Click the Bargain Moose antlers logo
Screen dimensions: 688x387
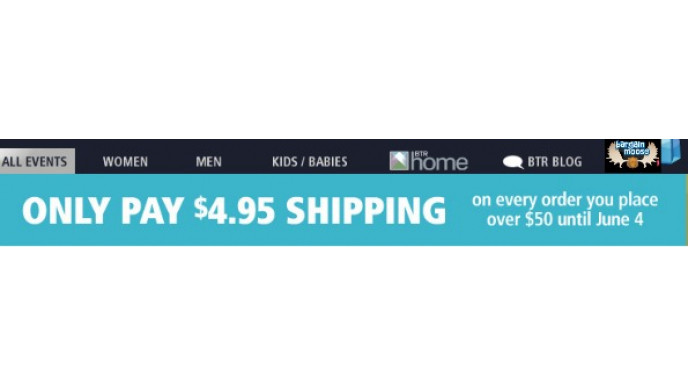pos(632,156)
